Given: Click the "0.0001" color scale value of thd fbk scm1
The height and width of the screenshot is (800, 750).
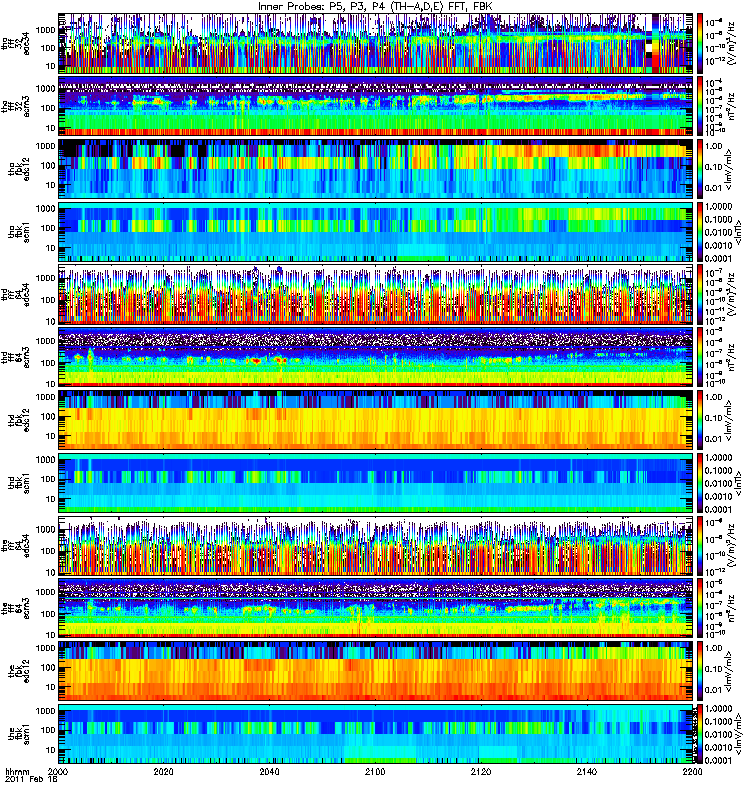Looking at the screenshot, I should pos(717,509).
